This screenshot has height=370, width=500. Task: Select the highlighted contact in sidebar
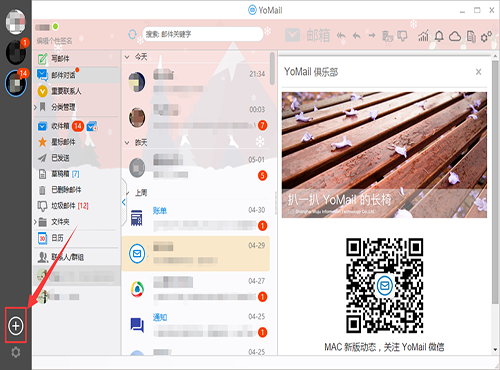pos(78,276)
